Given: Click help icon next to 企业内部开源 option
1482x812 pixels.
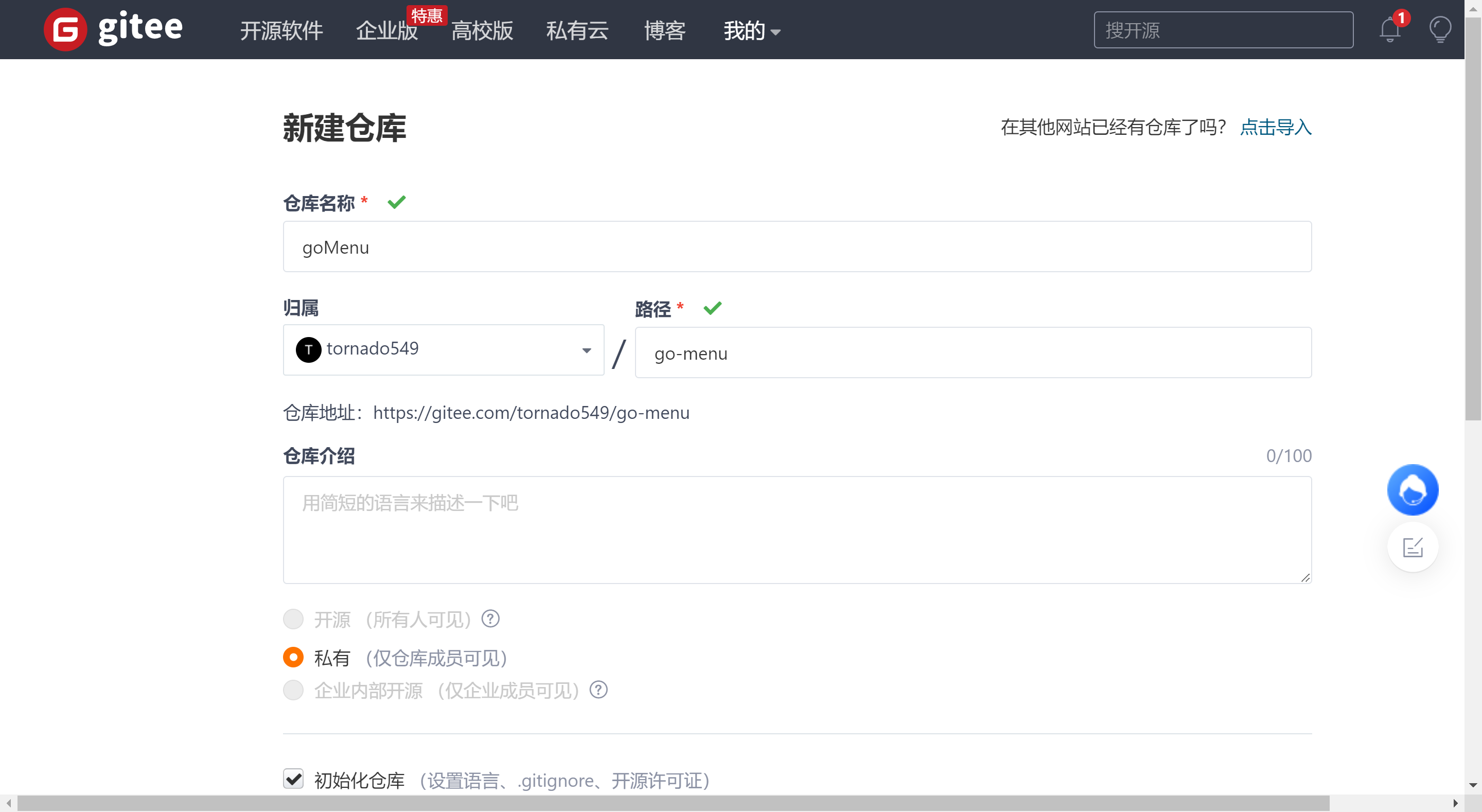Looking at the screenshot, I should pos(598,689).
